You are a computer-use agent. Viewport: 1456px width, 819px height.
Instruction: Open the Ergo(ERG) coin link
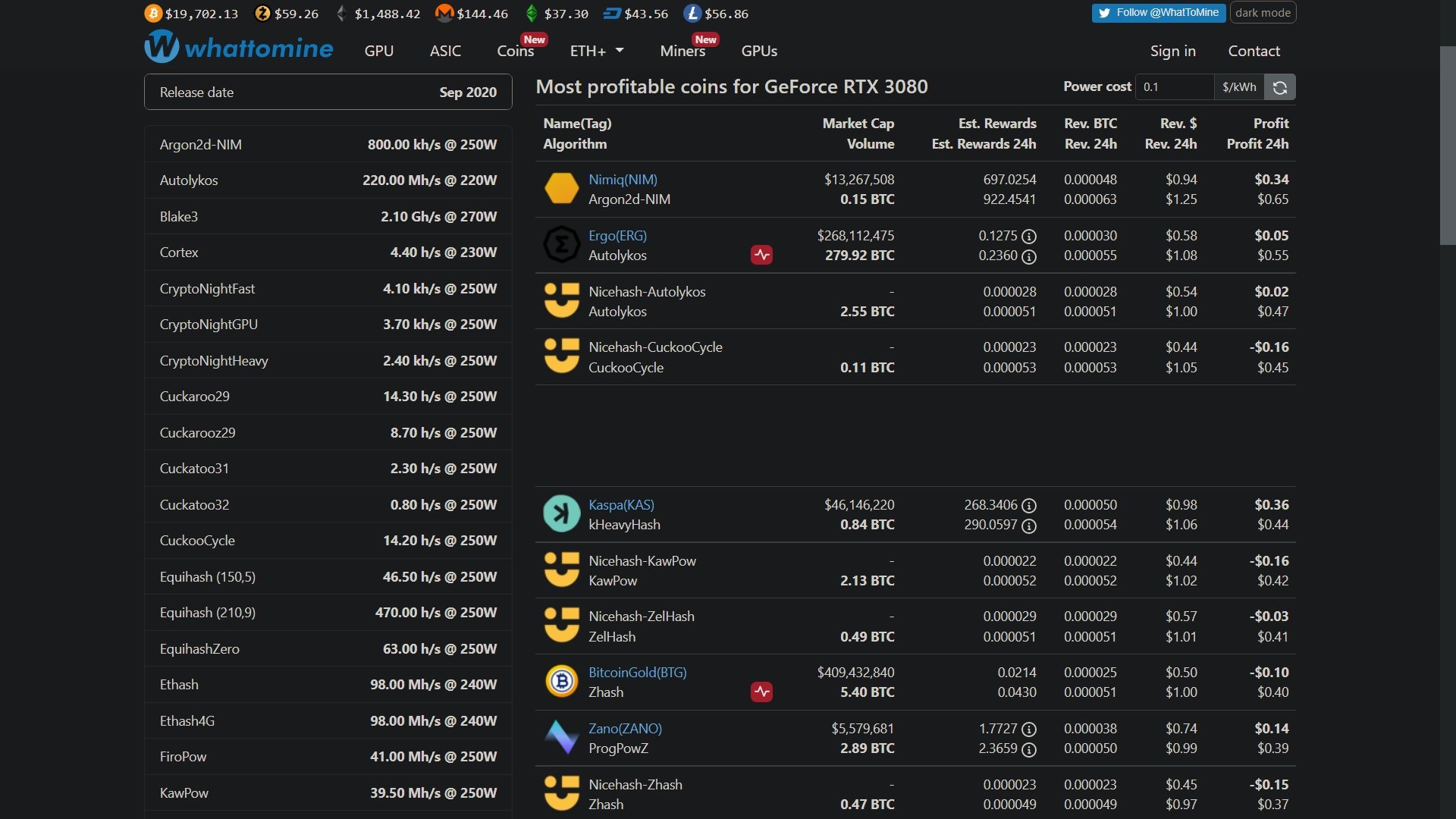(617, 236)
